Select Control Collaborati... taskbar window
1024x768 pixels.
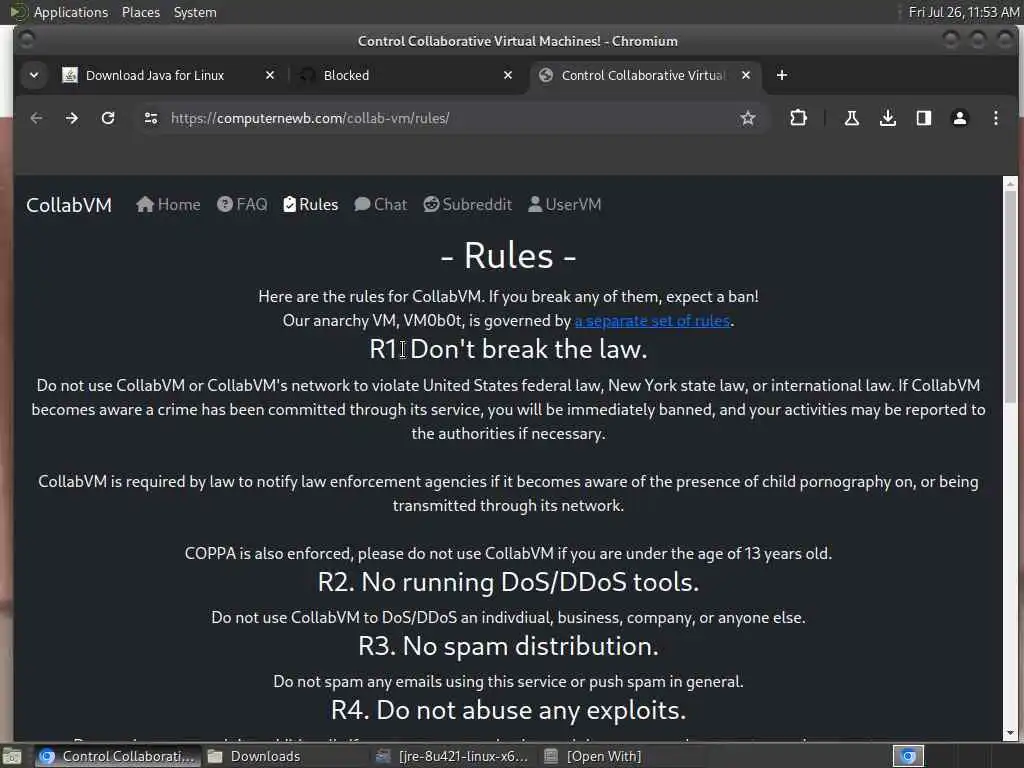[x=118, y=756]
